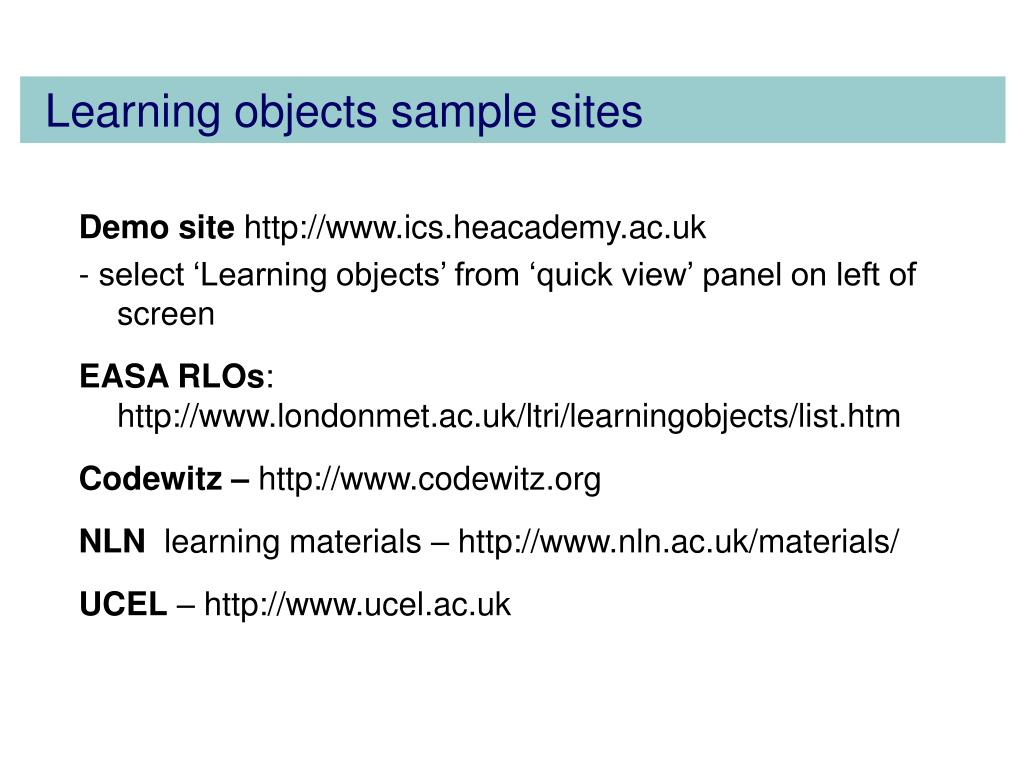Click the word 'screen' on the wrapped line

pyautogui.click(x=166, y=315)
